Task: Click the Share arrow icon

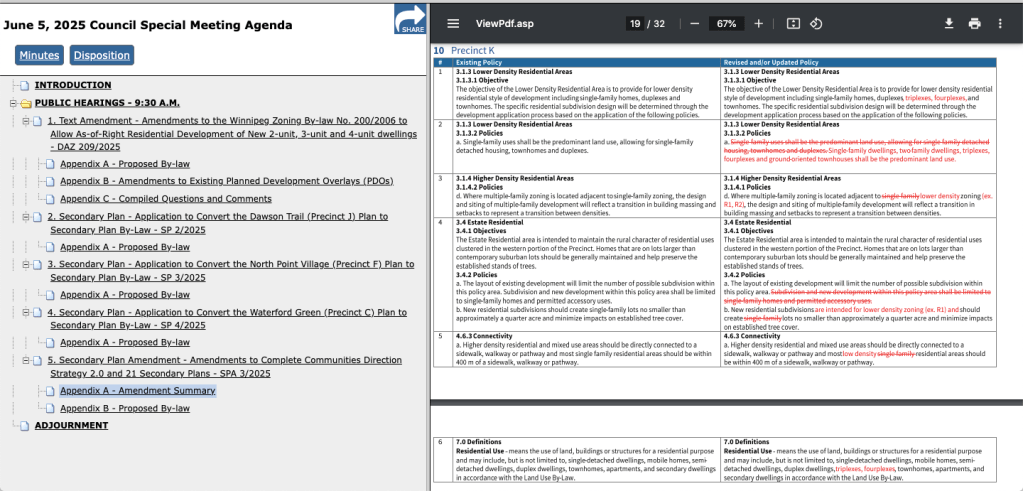Action: [410, 19]
